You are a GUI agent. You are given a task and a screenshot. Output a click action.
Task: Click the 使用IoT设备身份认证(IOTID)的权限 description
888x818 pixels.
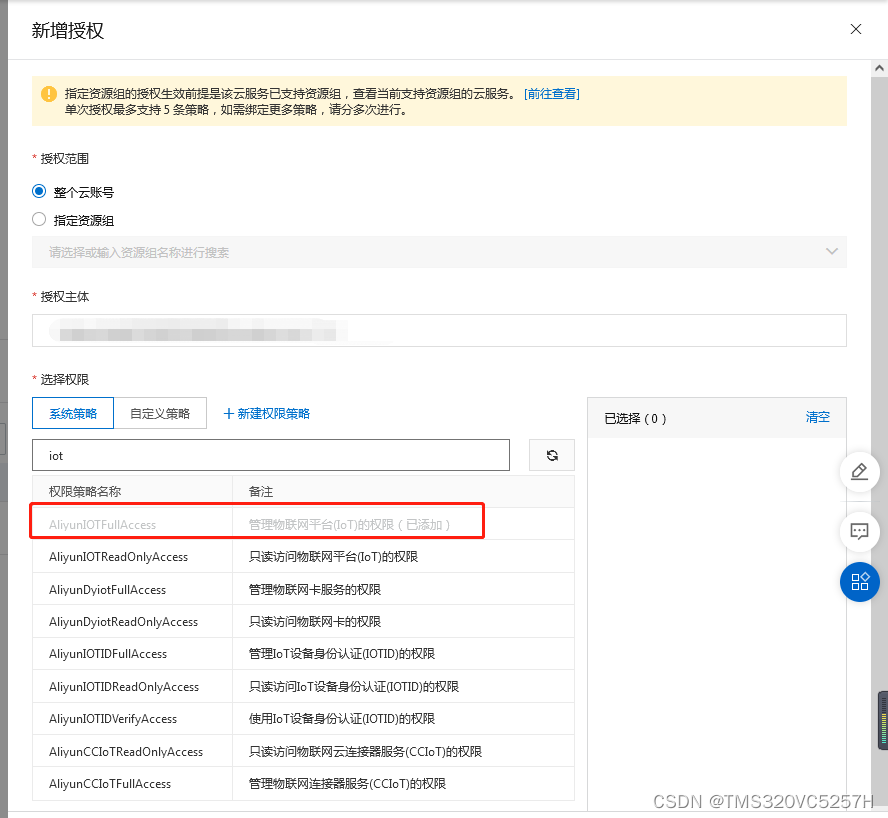coord(341,719)
